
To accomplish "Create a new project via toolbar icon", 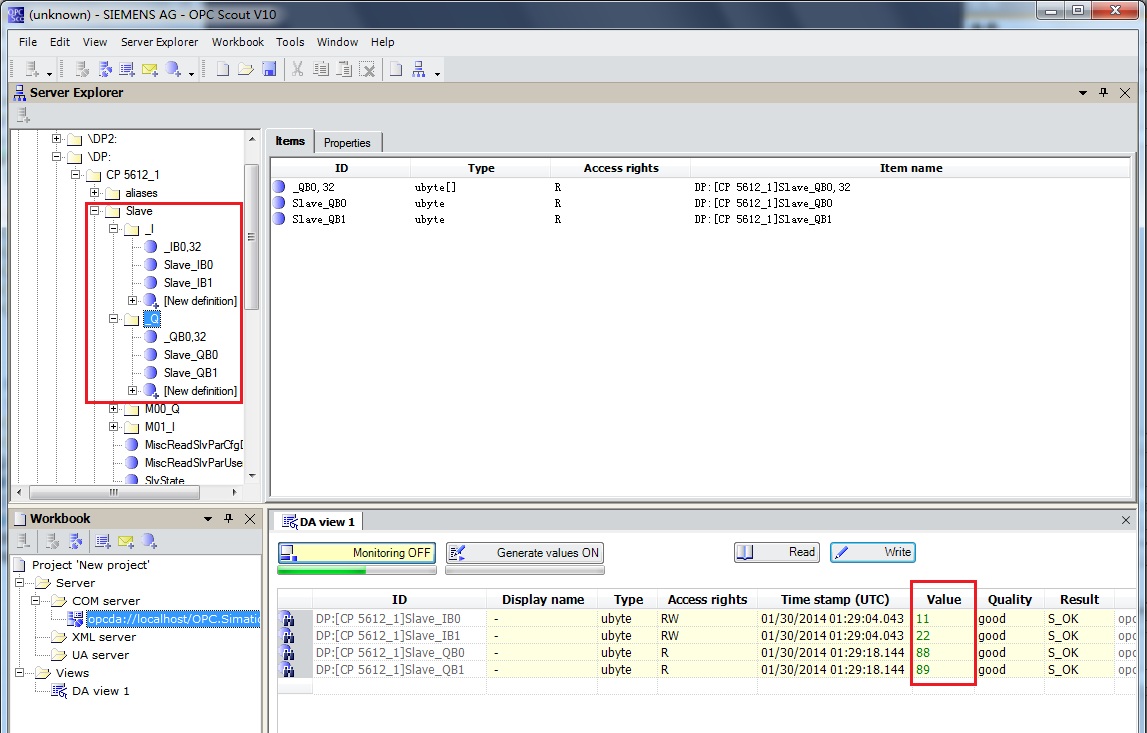I will (222, 68).
